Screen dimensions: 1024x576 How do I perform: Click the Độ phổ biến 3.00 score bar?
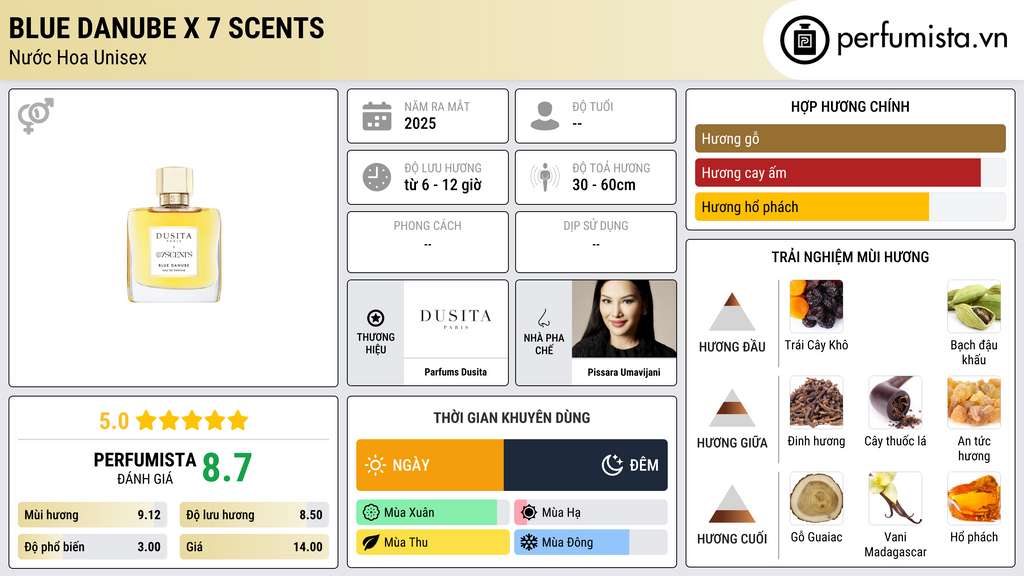pos(93,547)
